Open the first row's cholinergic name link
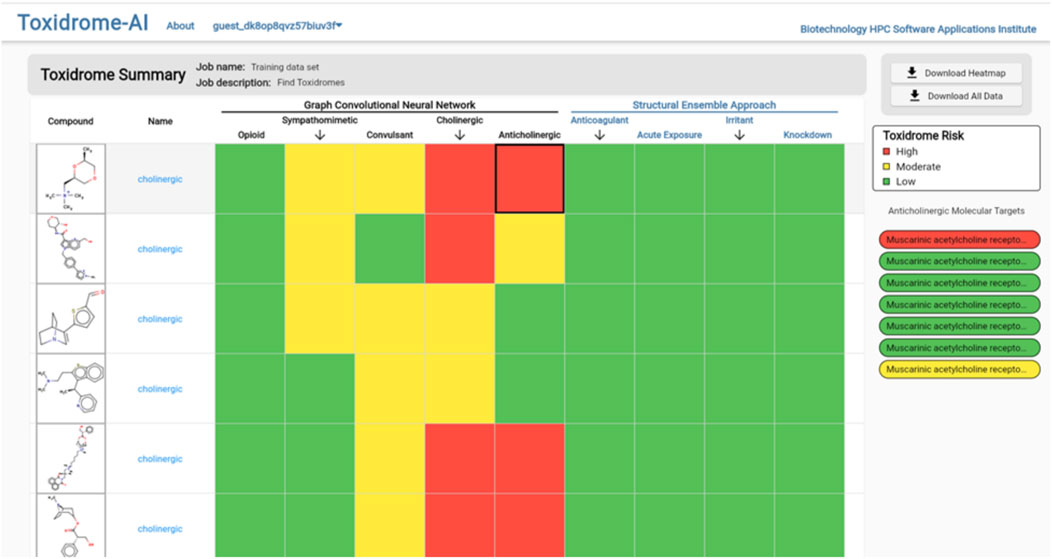The height and width of the screenshot is (559, 1052). click(x=160, y=179)
